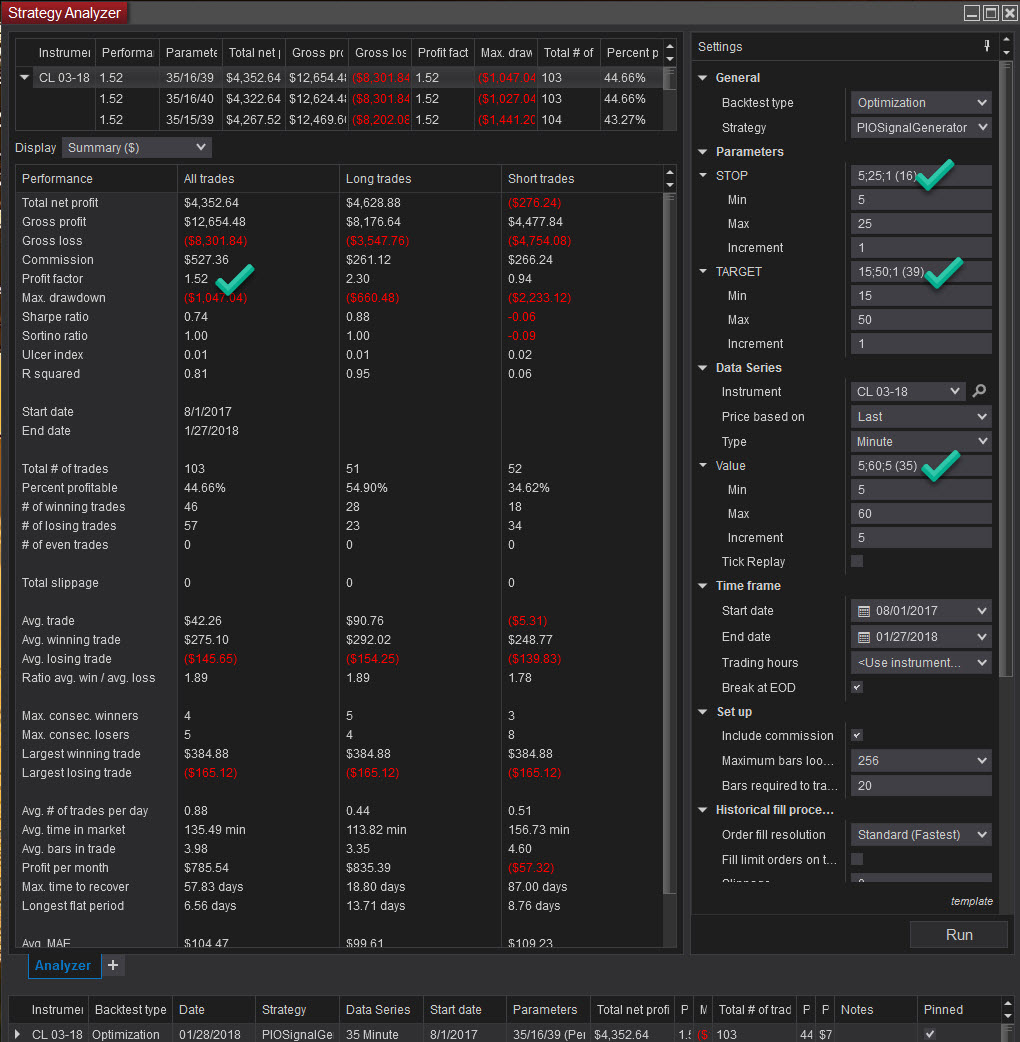Open Strategy PIOSignalGenerator dropdown
The image size is (1020, 1042).
pos(921,127)
